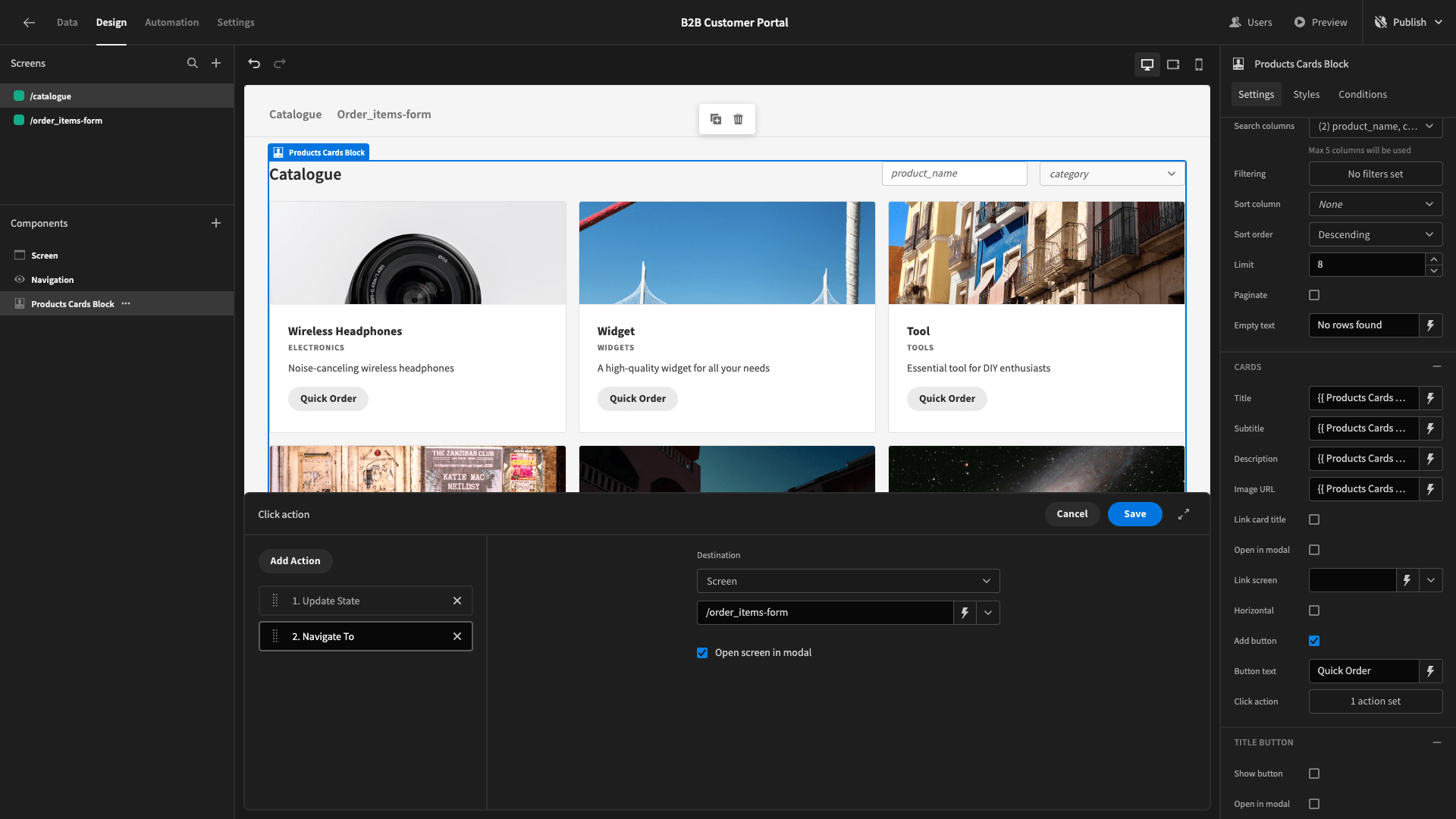Open the Sort order dropdown
This screenshot has width=1456, height=819.
tap(1376, 234)
